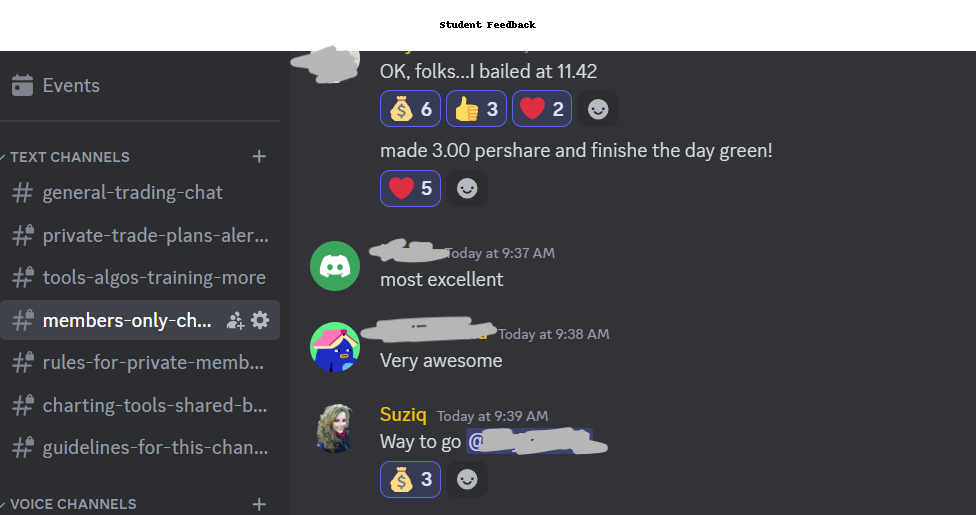The width and height of the screenshot is (976, 515).
Task: Add reaction to "I bailed at 11.42" message
Action: pyautogui.click(x=598, y=109)
